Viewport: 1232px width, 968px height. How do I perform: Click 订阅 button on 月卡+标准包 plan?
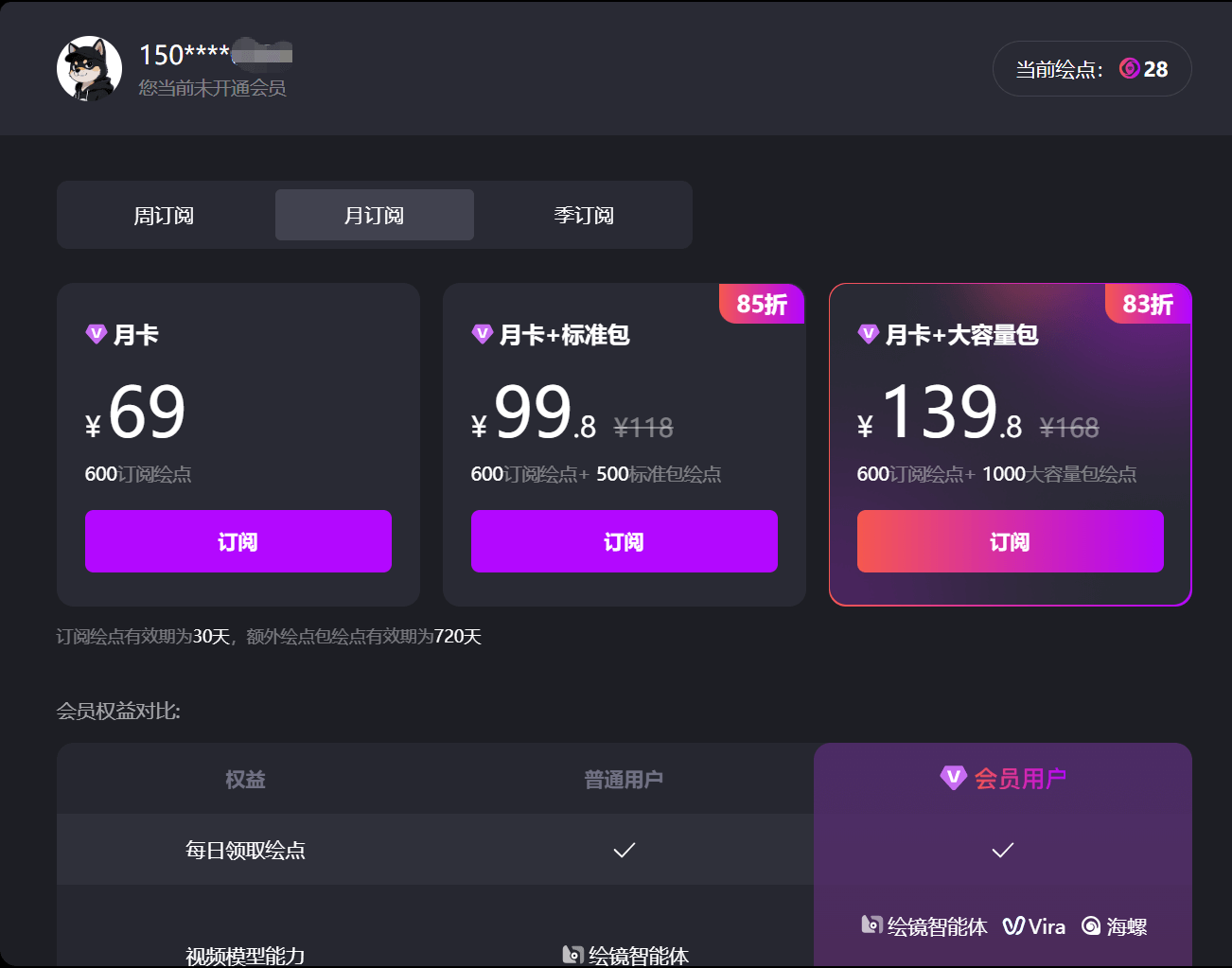click(624, 541)
